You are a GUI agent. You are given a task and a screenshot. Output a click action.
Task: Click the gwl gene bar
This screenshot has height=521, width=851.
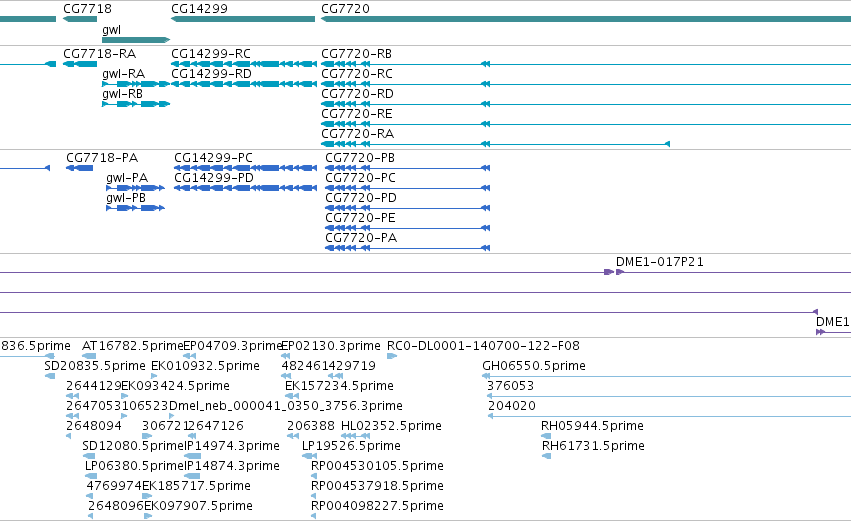point(136,40)
